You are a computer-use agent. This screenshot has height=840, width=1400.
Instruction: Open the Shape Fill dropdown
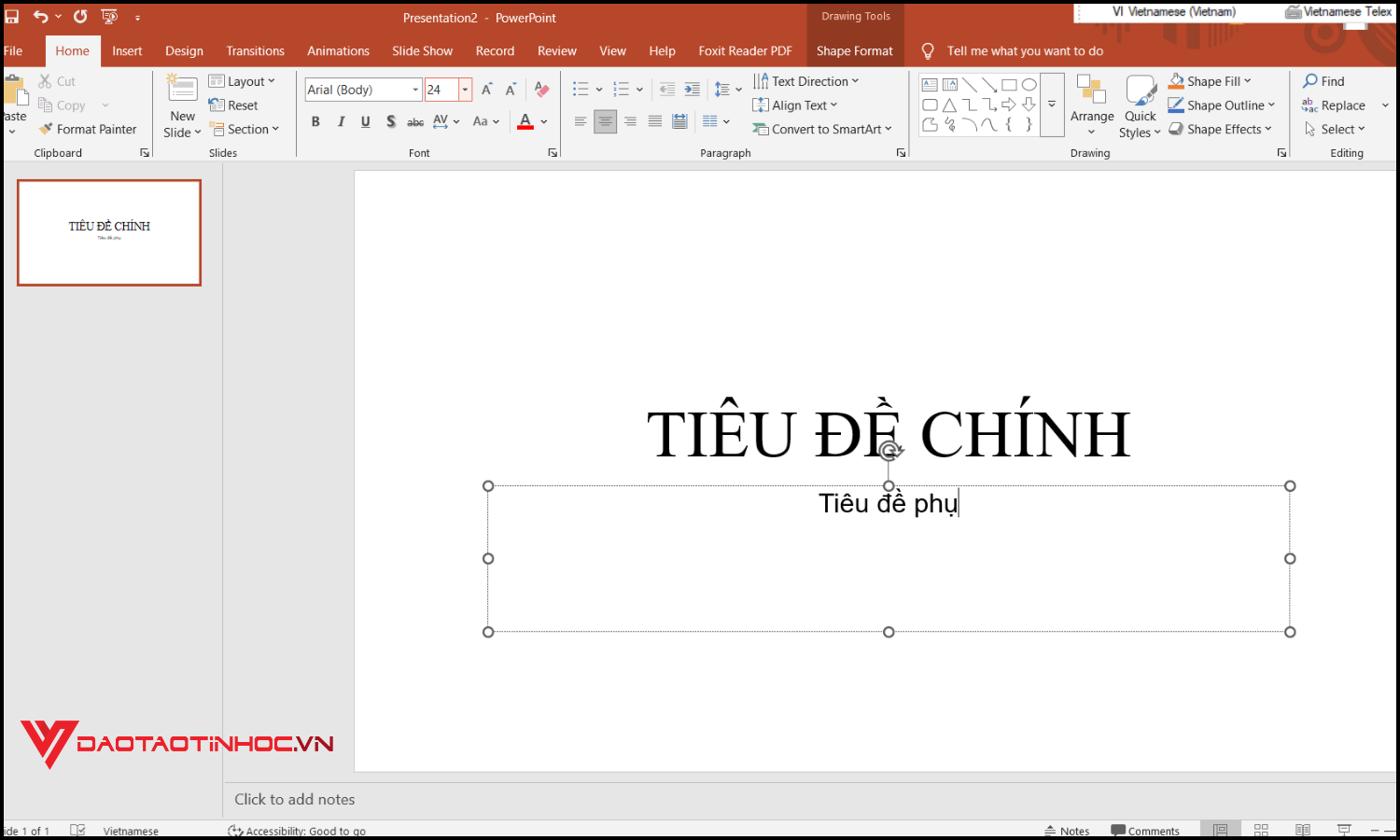click(1210, 80)
